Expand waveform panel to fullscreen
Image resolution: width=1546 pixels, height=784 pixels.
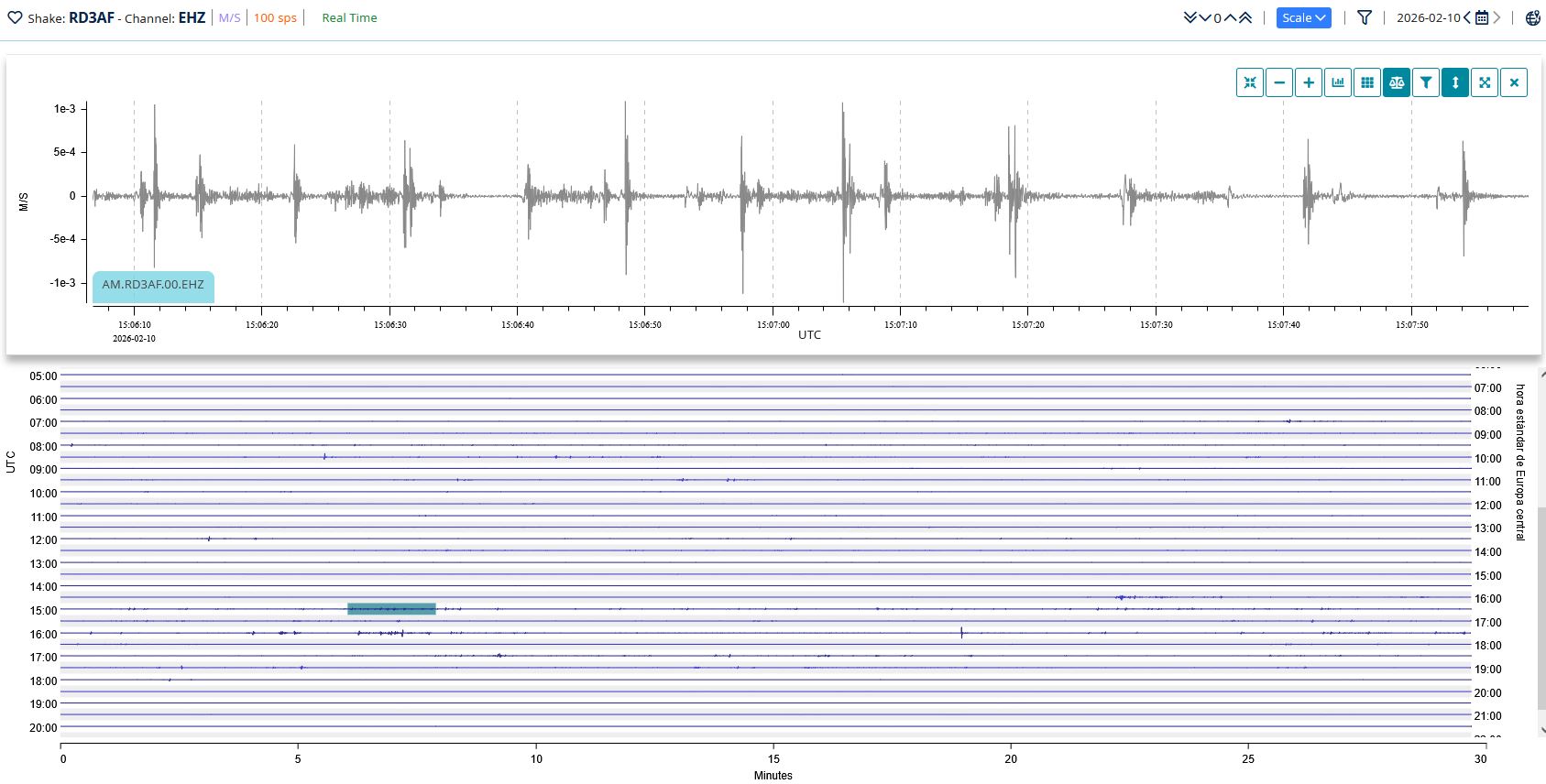[x=1485, y=82]
